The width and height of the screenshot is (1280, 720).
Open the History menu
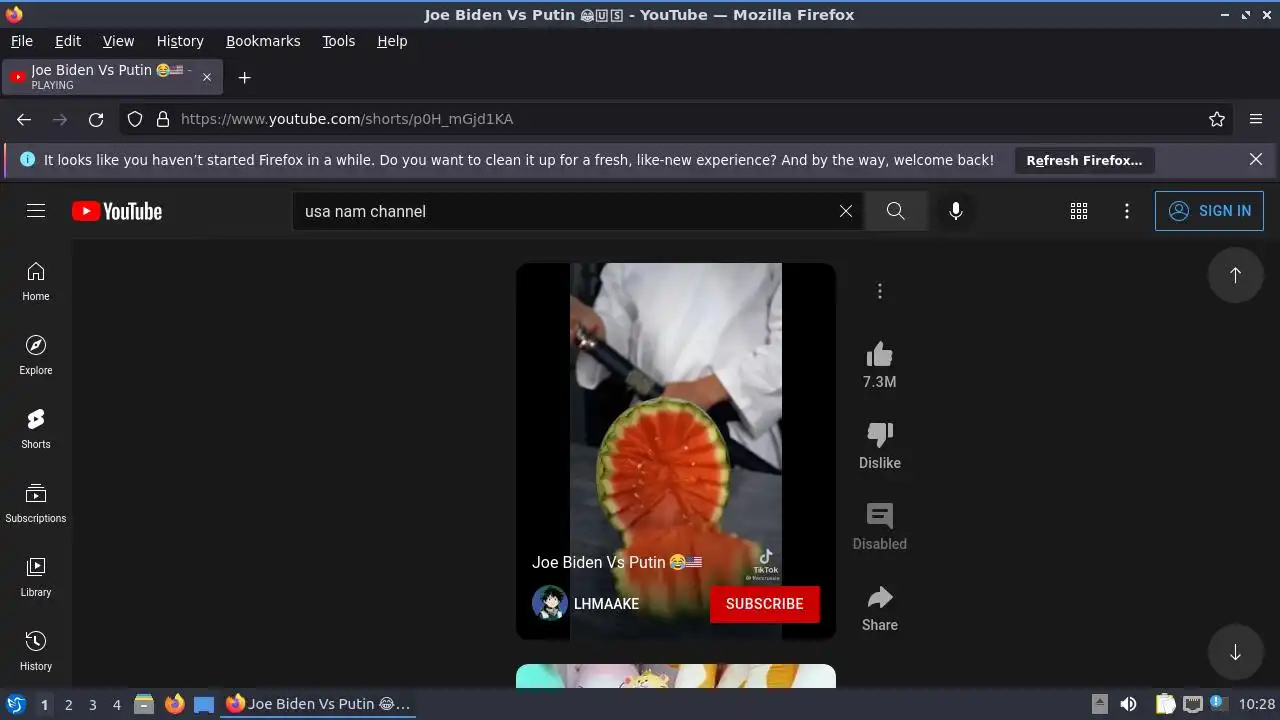tap(180, 41)
